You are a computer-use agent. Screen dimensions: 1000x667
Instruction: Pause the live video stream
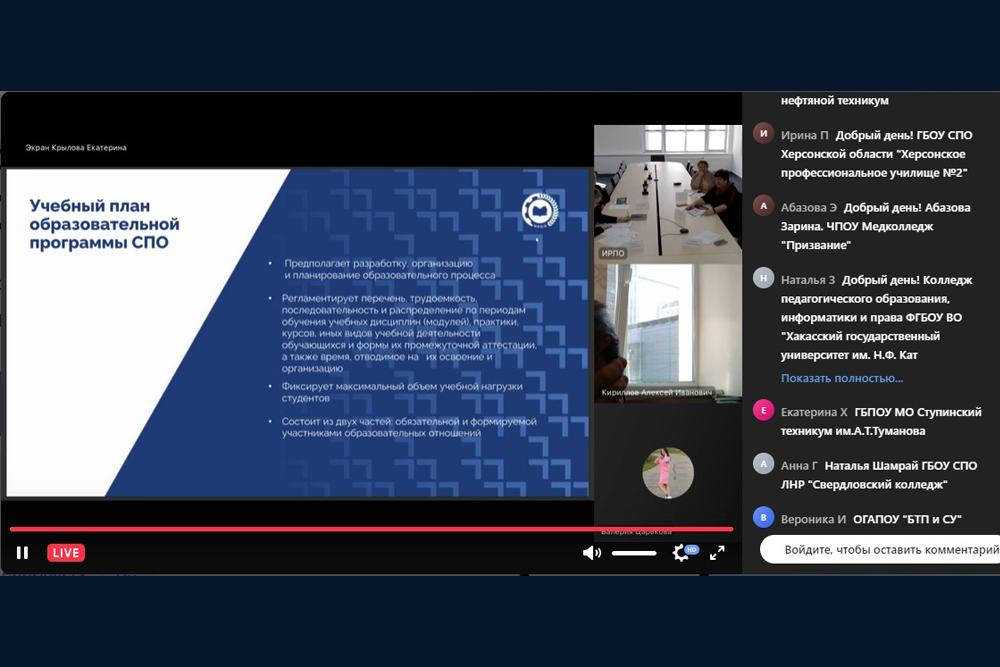(22, 553)
